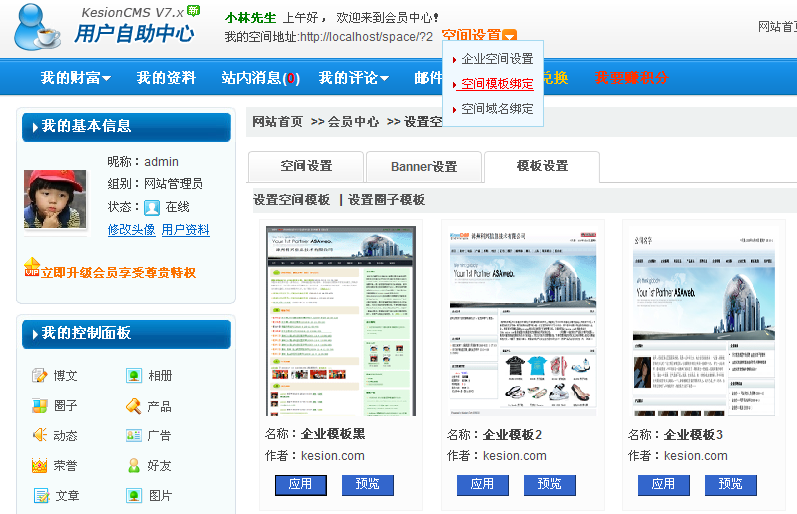Screen dimensions: 797x514
Task: Click the 修改头像 link
Action: (131, 230)
